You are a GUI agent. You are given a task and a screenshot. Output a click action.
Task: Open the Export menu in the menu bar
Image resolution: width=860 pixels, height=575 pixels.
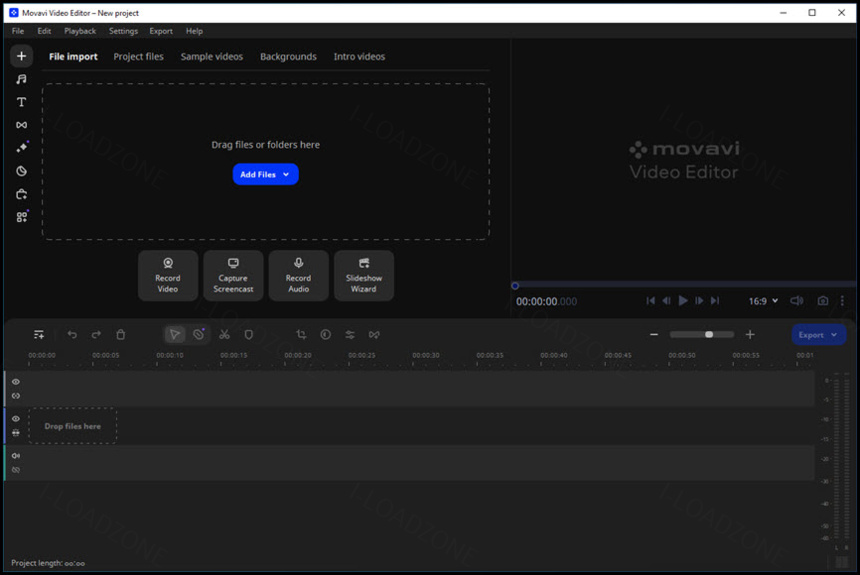tap(161, 31)
